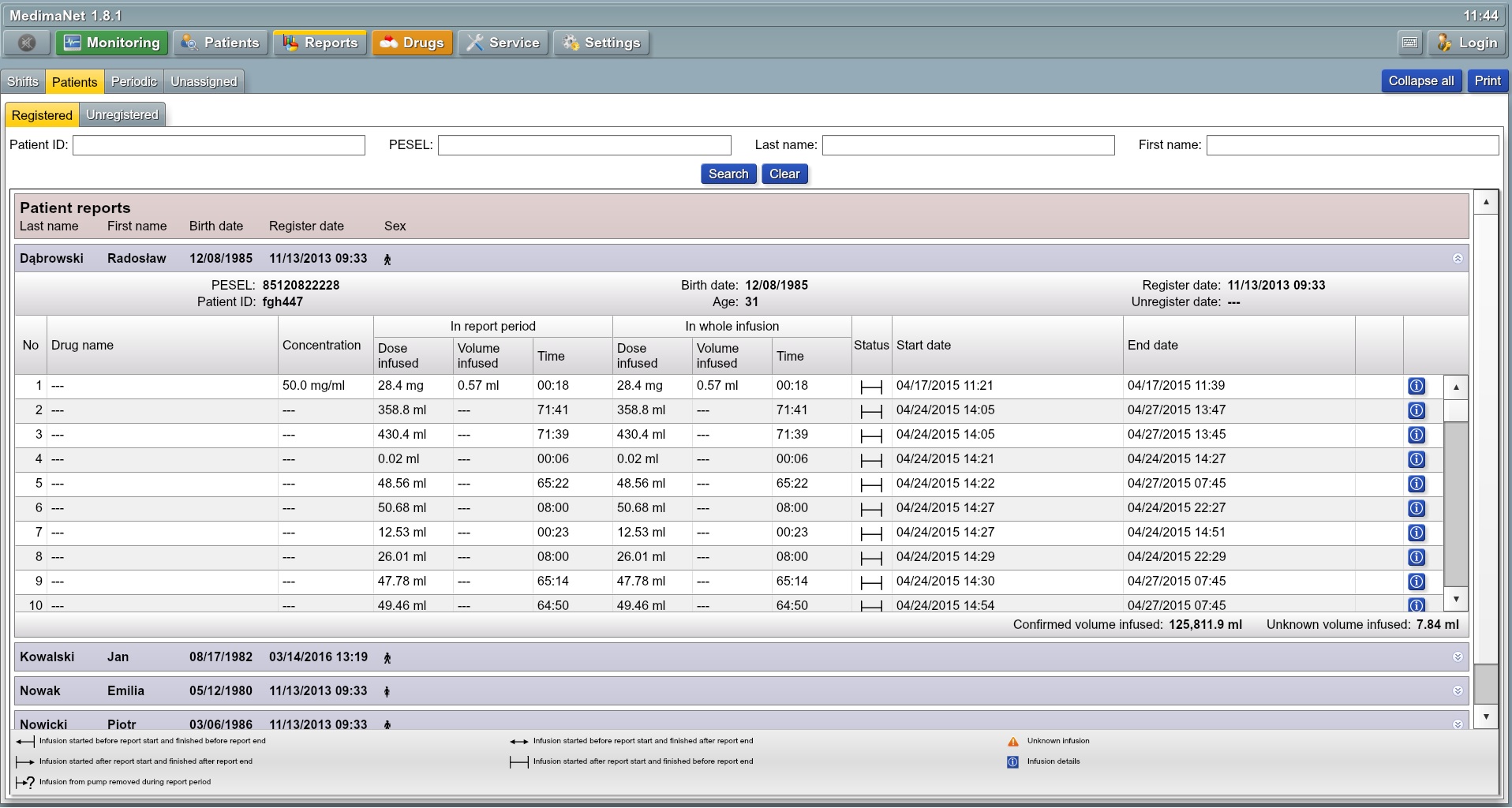Image resolution: width=1512 pixels, height=808 pixels.
Task: Click the sex icon for Nowak Emilia
Action: 387,692
